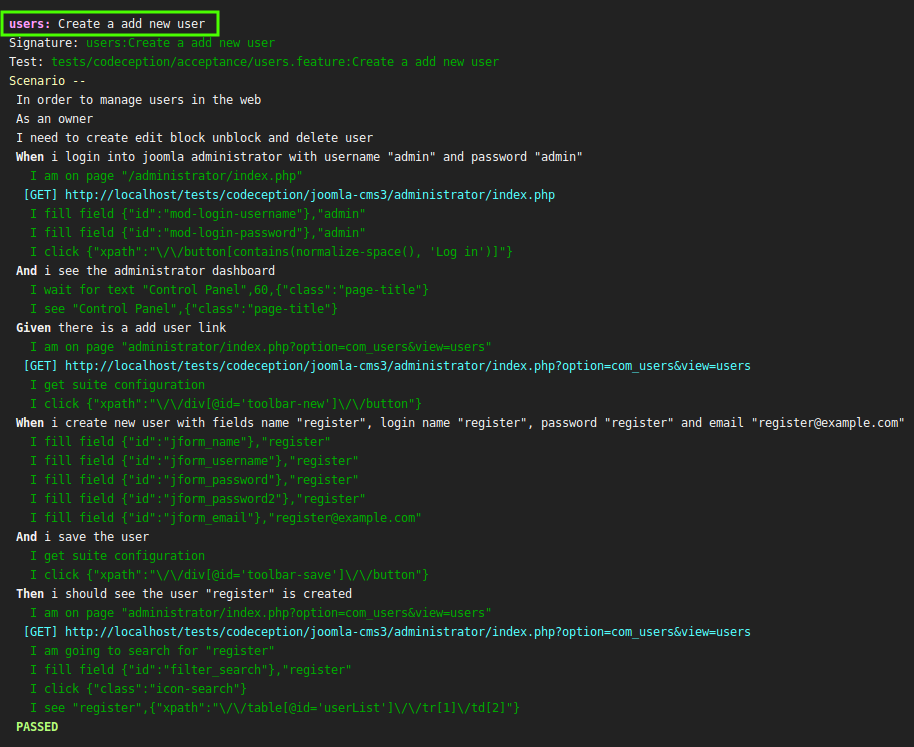Click the 'Log in' button xpath line

point(270,252)
